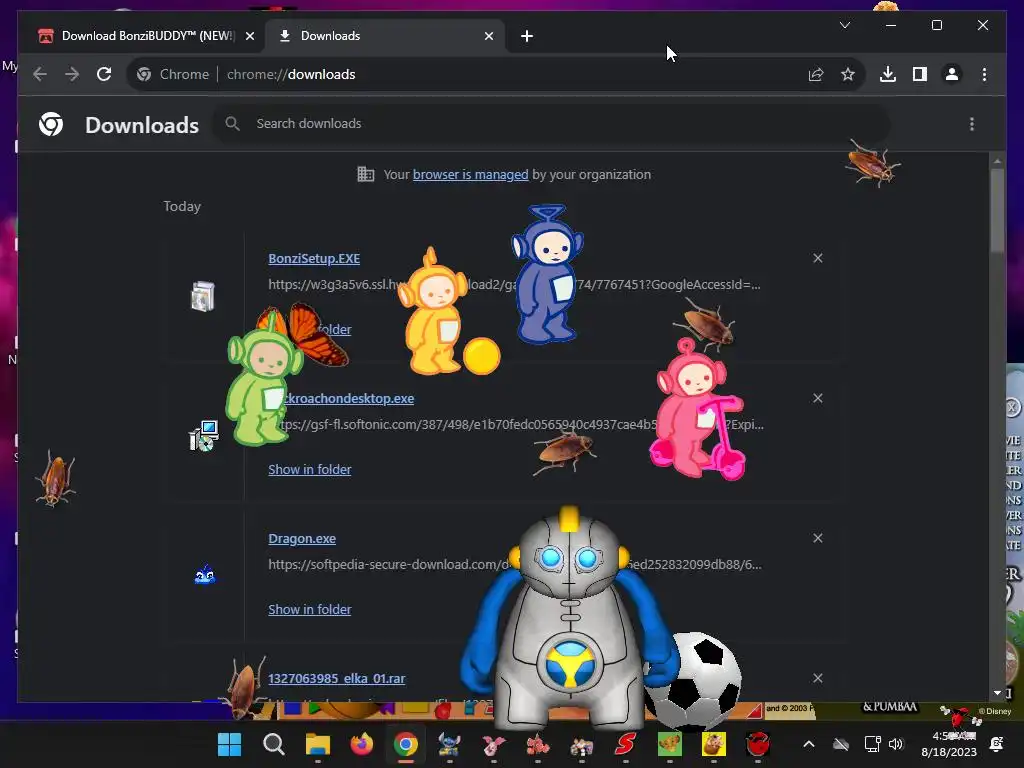Image resolution: width=1024 pixels, height=768 pixels.
Task: Click the chrome://downloads address bar
Action: click(496, 74)
